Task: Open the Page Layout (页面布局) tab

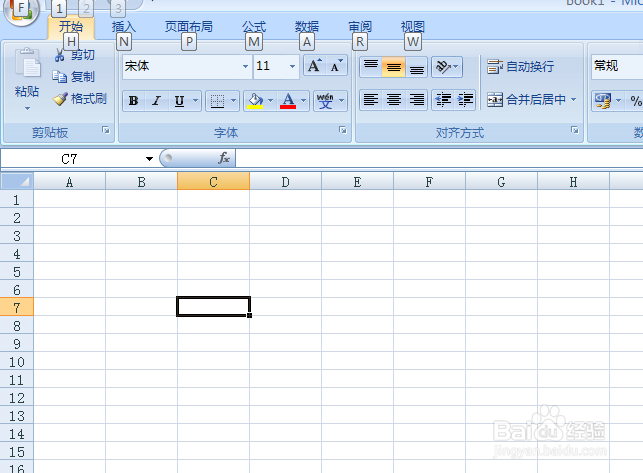Action: (x=189, y=27)
